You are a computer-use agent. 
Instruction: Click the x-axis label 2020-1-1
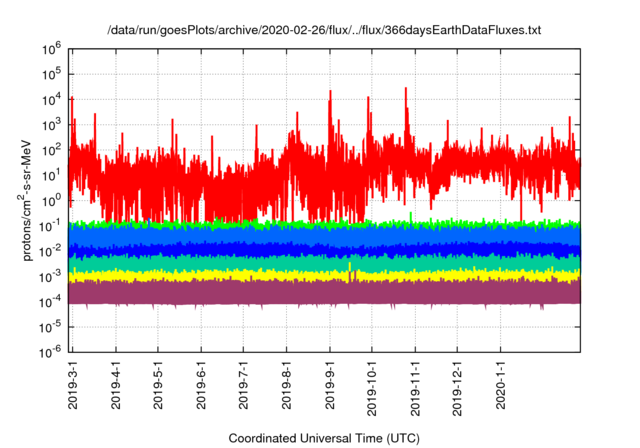[x=500, y=385]
